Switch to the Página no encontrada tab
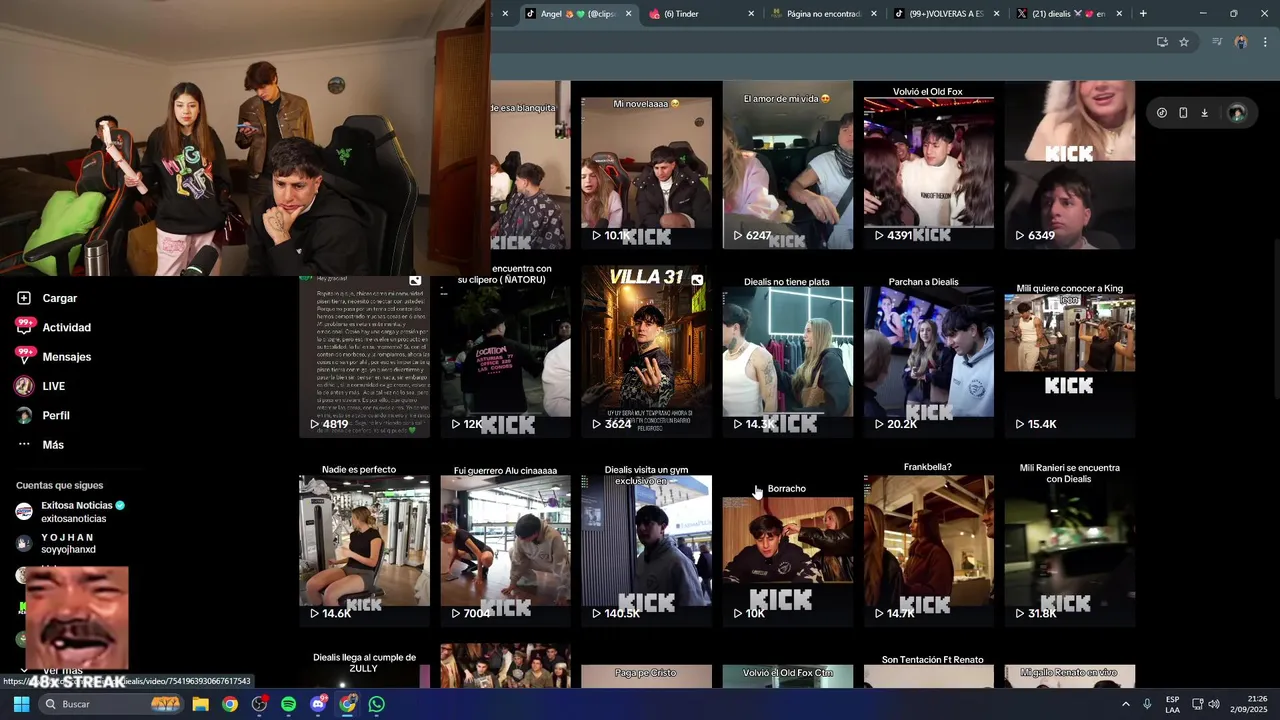The height and width of the screenshot is (720, 1280). click(823, 14)
